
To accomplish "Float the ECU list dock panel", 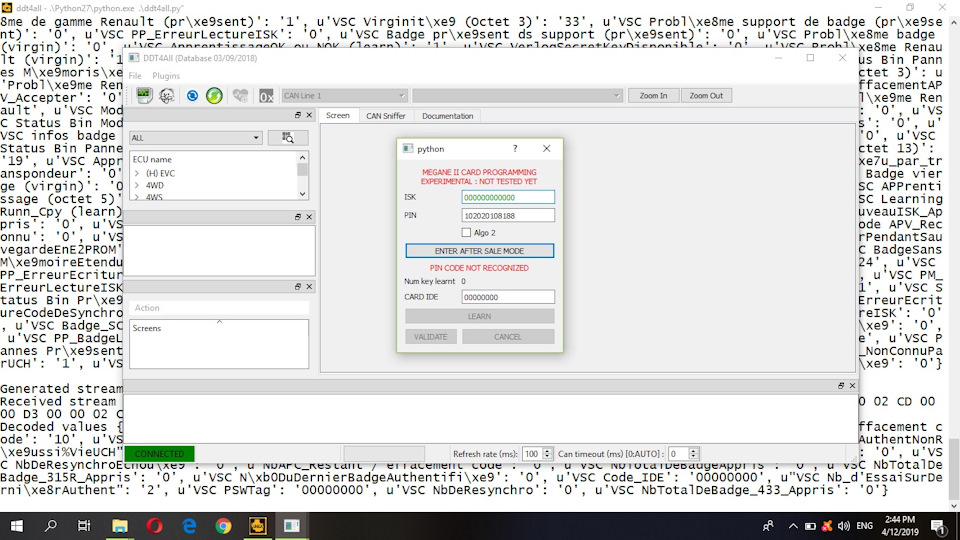I will 298,115.
